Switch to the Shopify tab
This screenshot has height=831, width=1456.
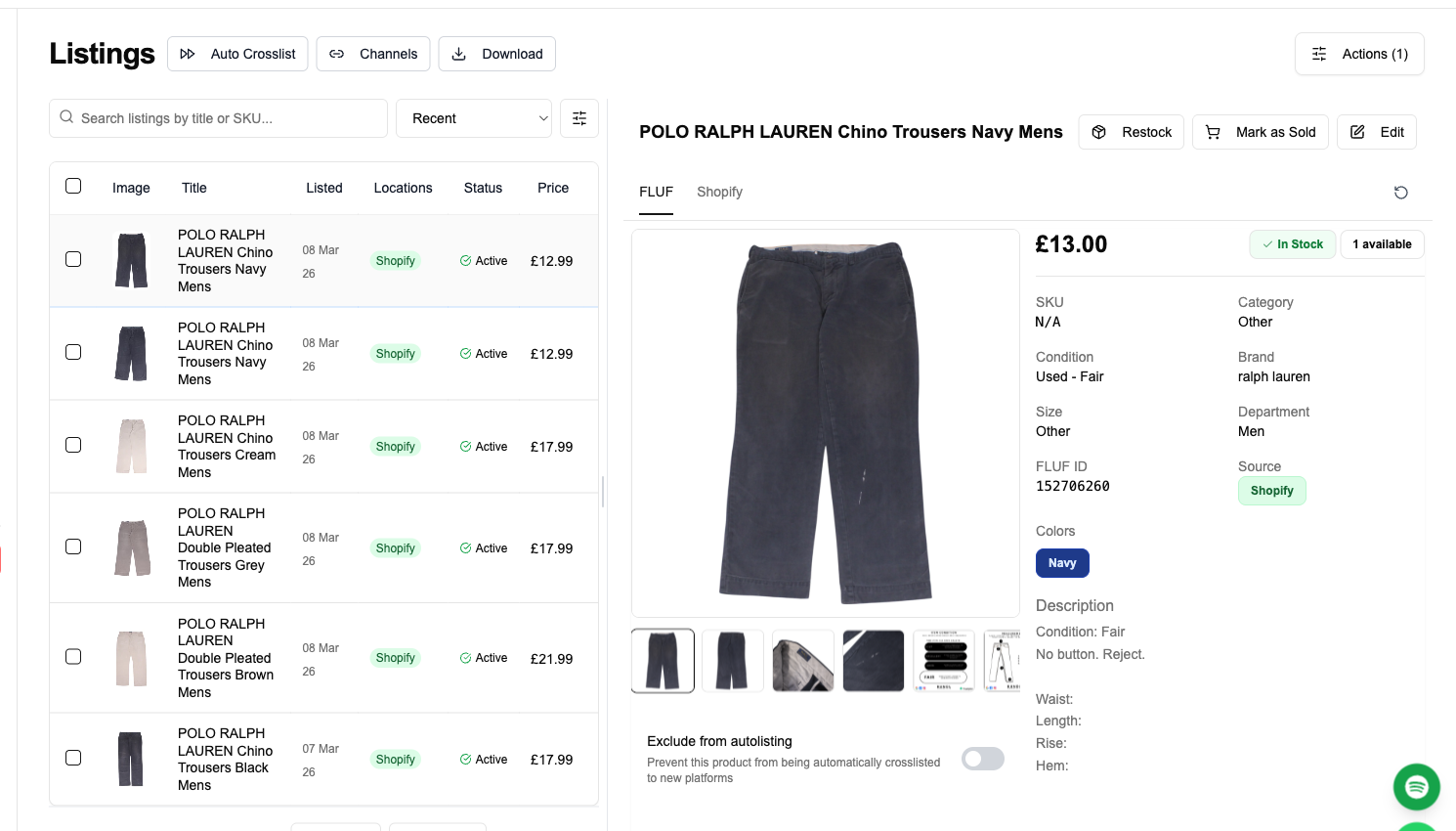[x=720, y=192]
